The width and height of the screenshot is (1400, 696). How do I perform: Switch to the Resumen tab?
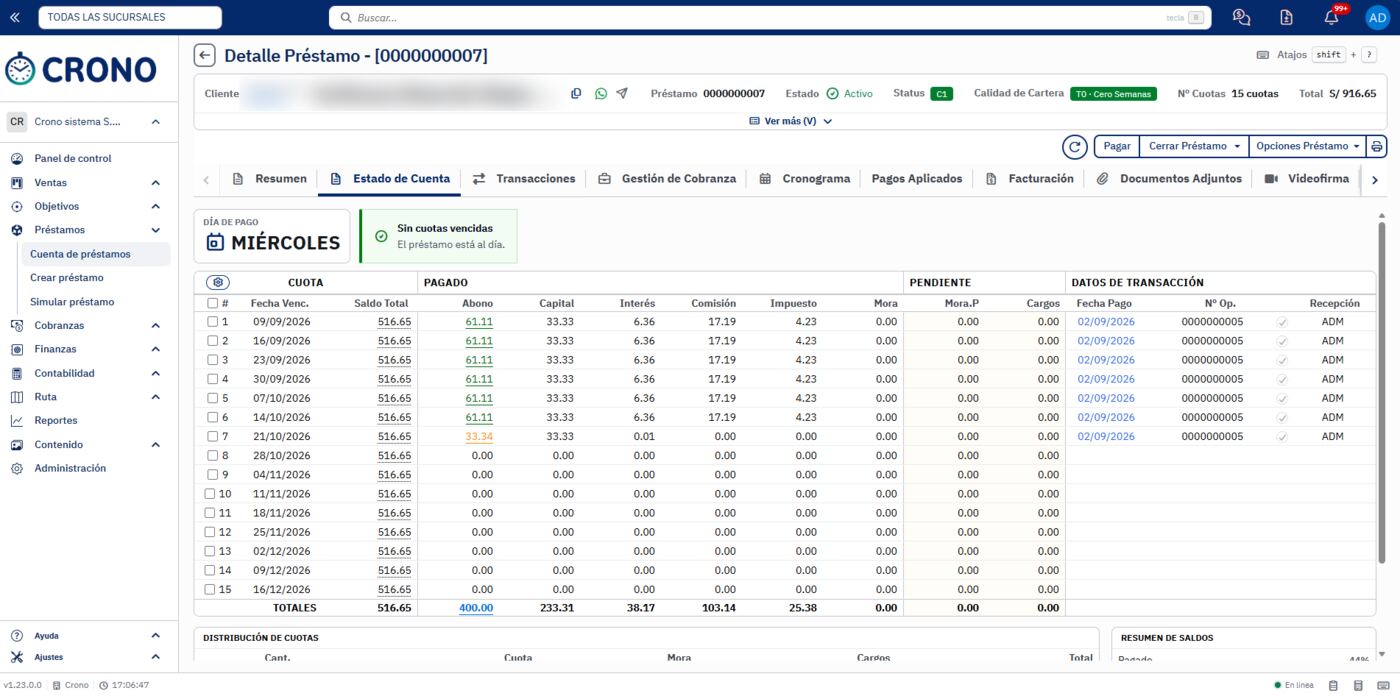(x=270, y=179)
